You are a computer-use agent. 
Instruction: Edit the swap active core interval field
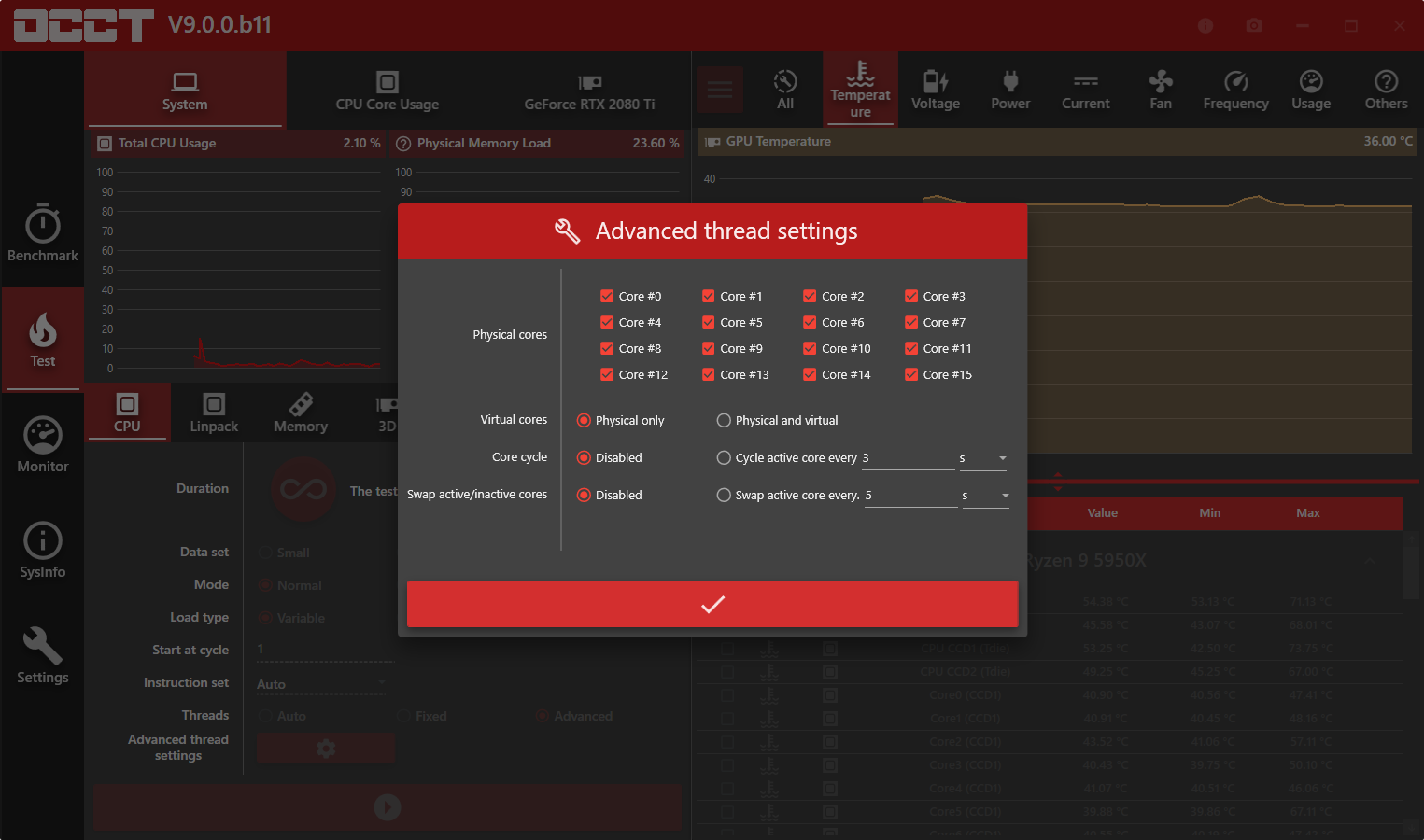[x=909, y=496]
